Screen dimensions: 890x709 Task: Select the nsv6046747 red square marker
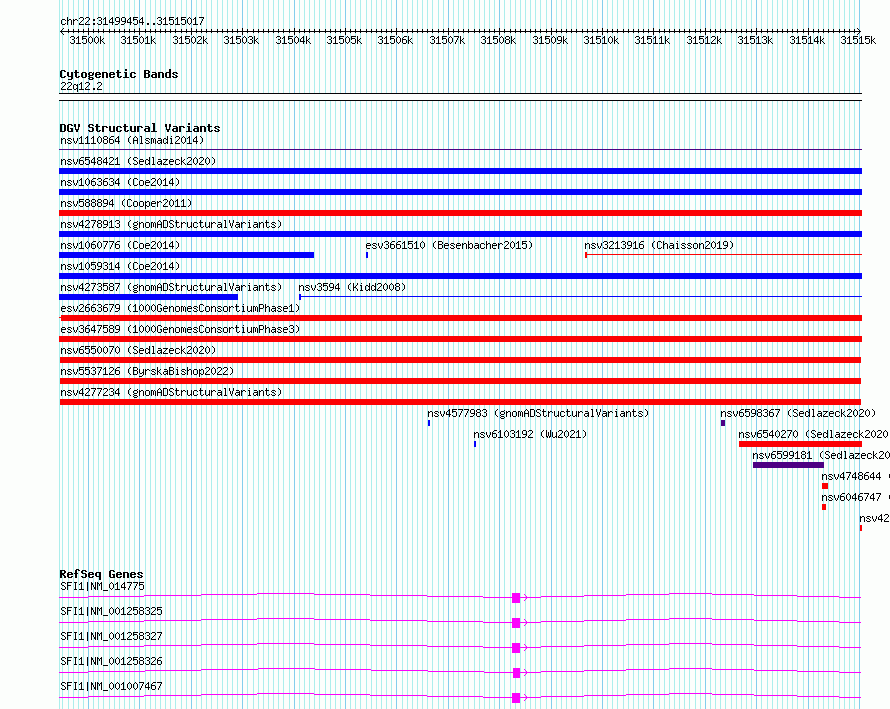pos(824,507)
